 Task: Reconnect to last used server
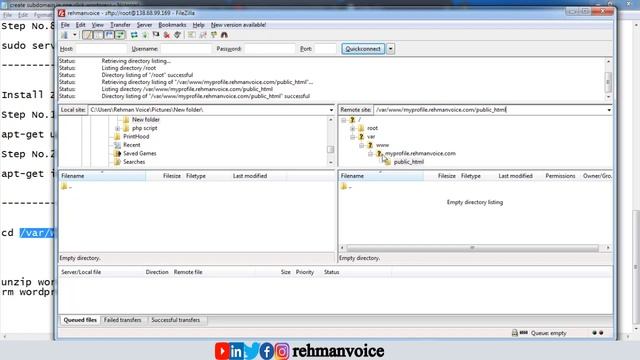(177, 35)
